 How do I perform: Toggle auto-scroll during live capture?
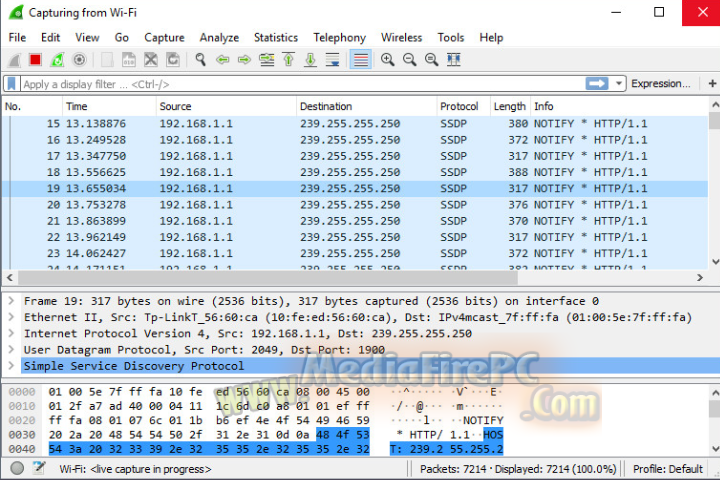(332, 60)
